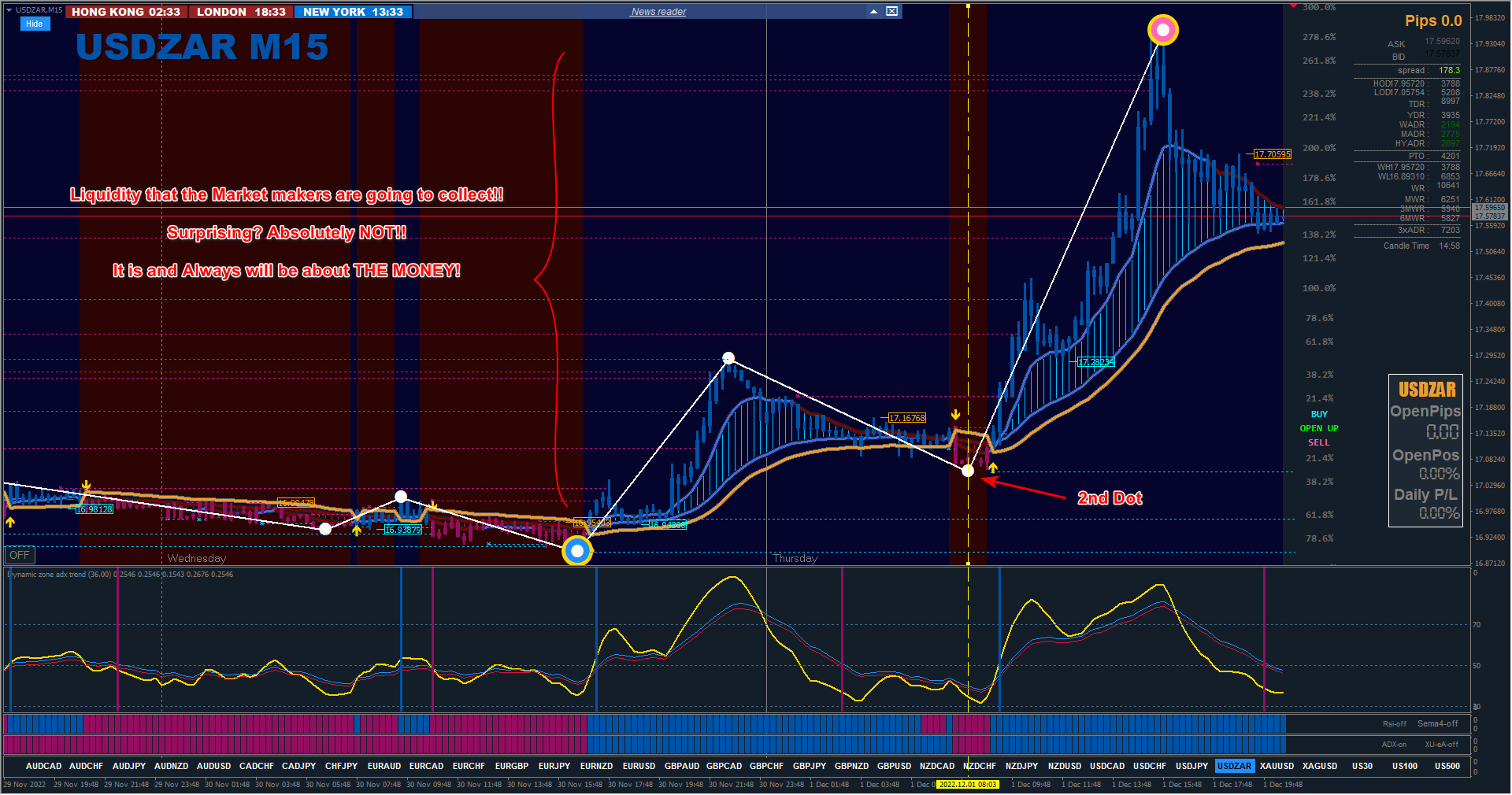Switch chart to CADJPY symbol
This screenshot has width=1512, height=795.
tap(299, 766)
